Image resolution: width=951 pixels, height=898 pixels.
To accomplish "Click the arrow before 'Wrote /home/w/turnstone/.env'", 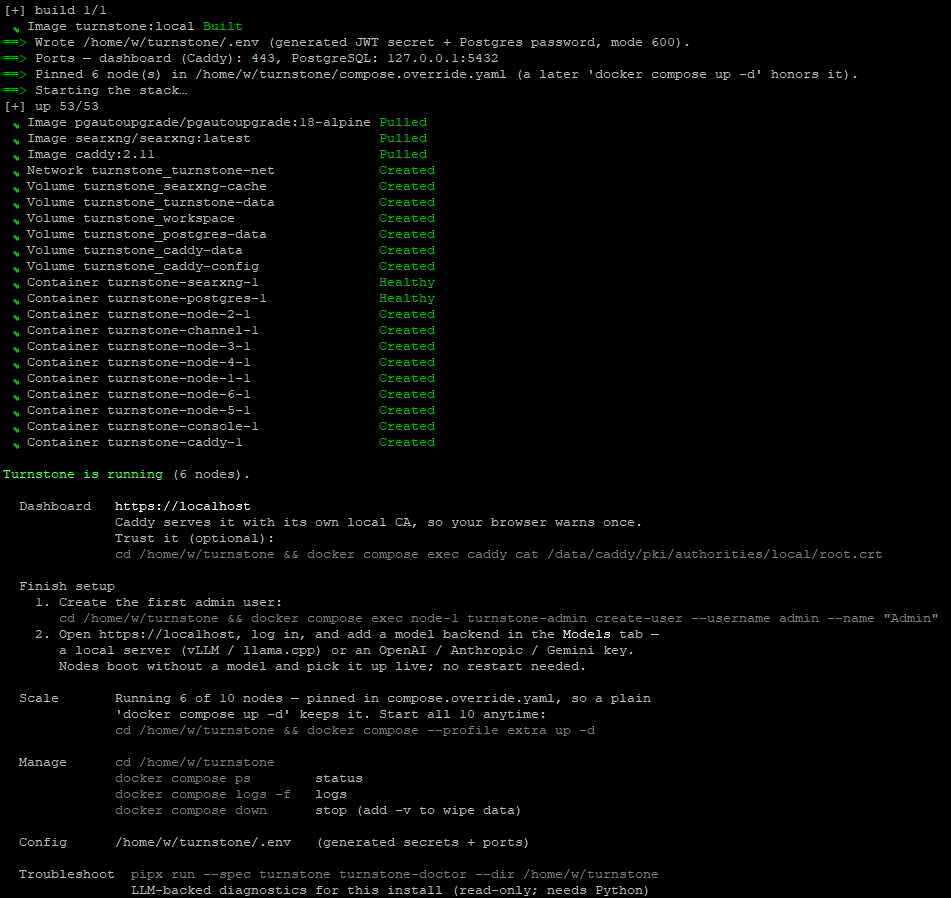I will tap(15, 42).
